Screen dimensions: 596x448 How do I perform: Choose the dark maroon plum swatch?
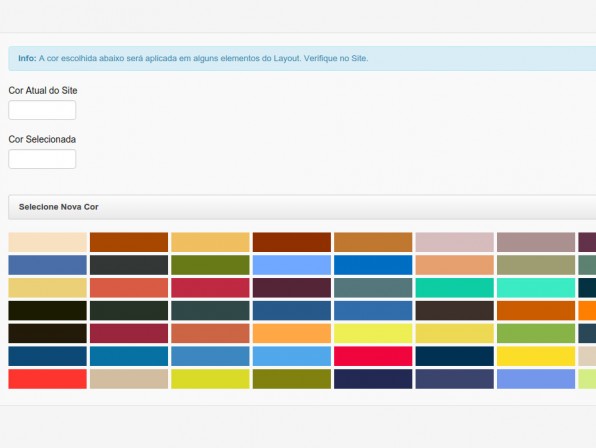click(292, 288)
